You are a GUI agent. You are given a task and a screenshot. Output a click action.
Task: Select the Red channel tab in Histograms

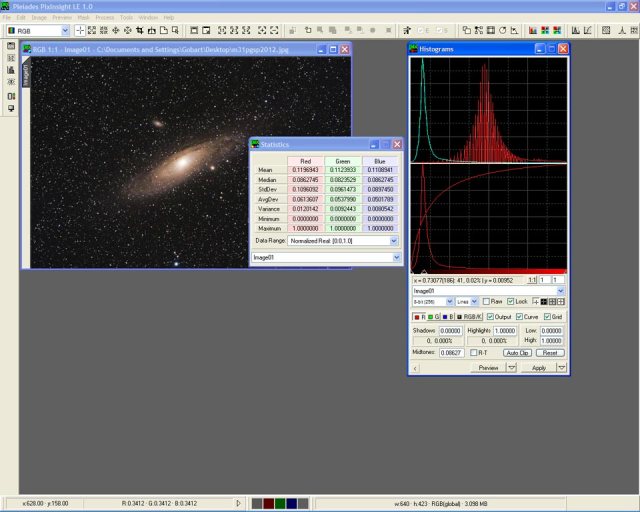(x=418, y=316)
